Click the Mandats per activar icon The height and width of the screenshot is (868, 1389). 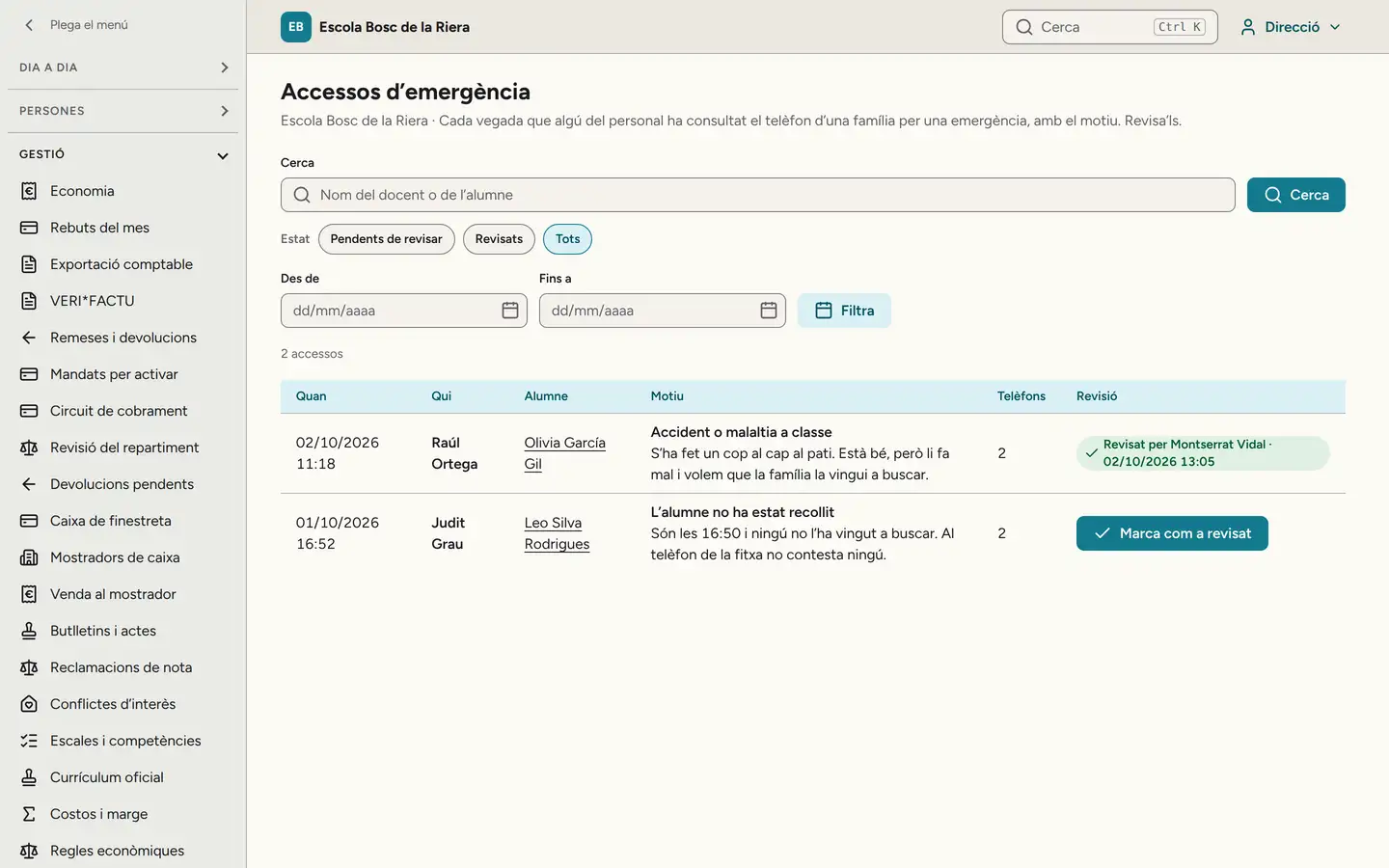(29, 374)
